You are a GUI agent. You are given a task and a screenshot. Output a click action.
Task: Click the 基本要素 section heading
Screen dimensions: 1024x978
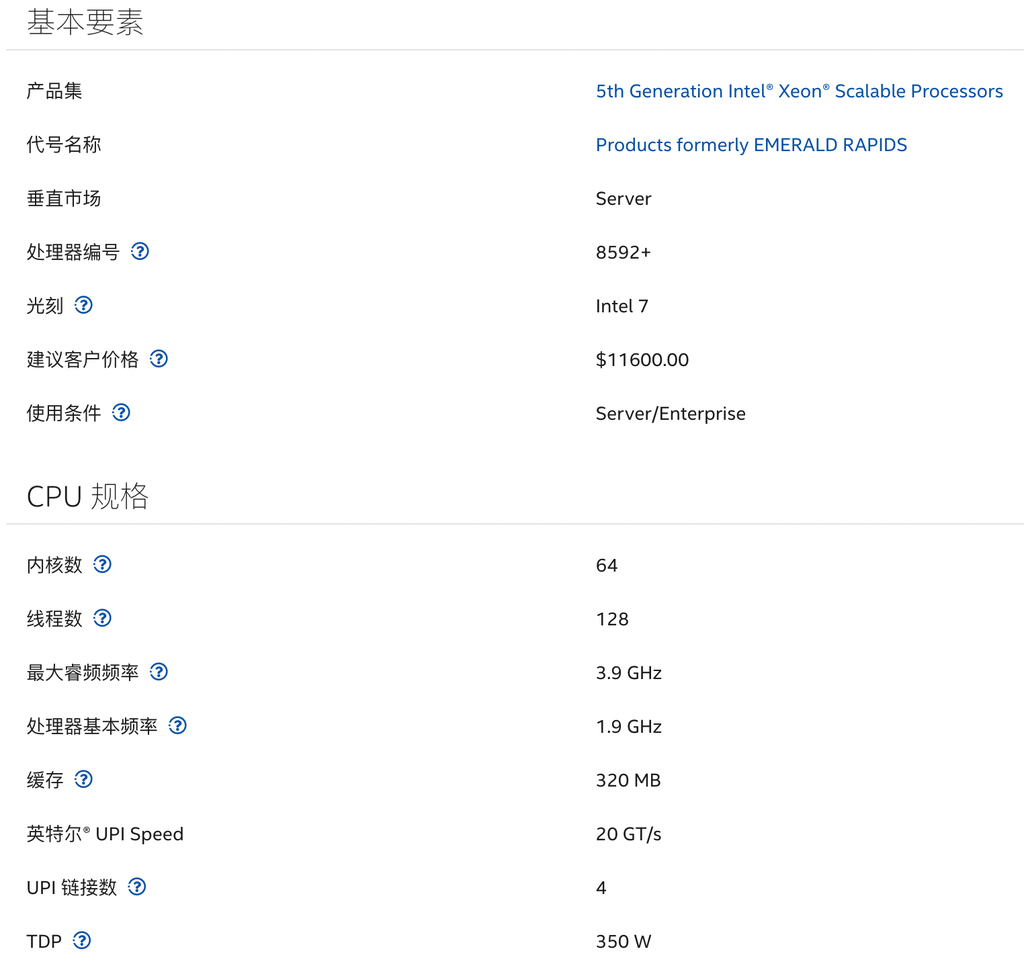[85, 22]
